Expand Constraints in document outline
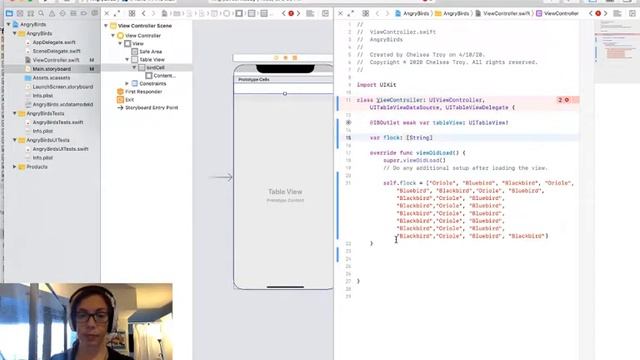Image resolution: width=640 pixels, height=360 pixels. click(x=127, y=84)
